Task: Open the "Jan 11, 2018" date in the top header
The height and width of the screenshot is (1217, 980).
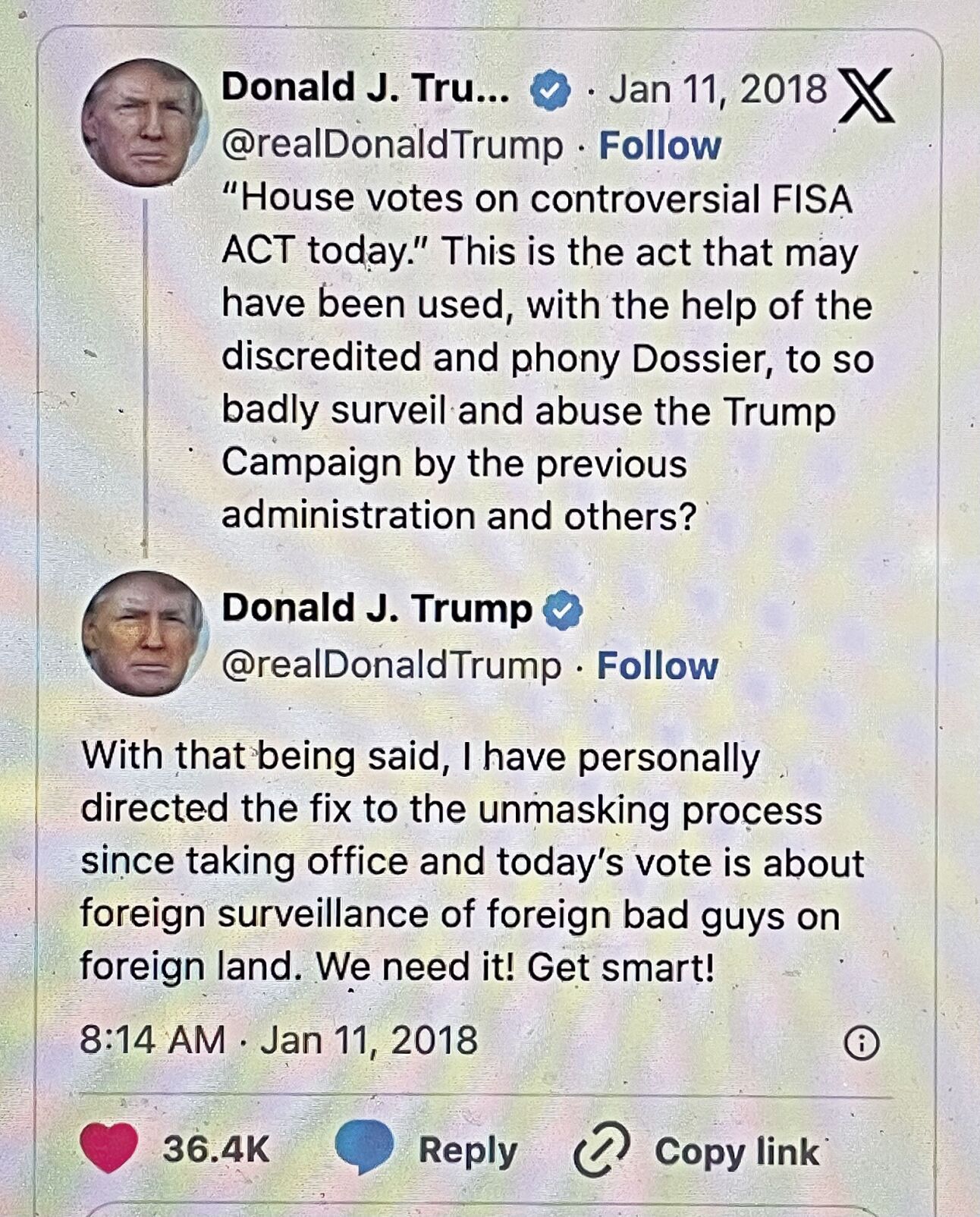Action: 718,90
